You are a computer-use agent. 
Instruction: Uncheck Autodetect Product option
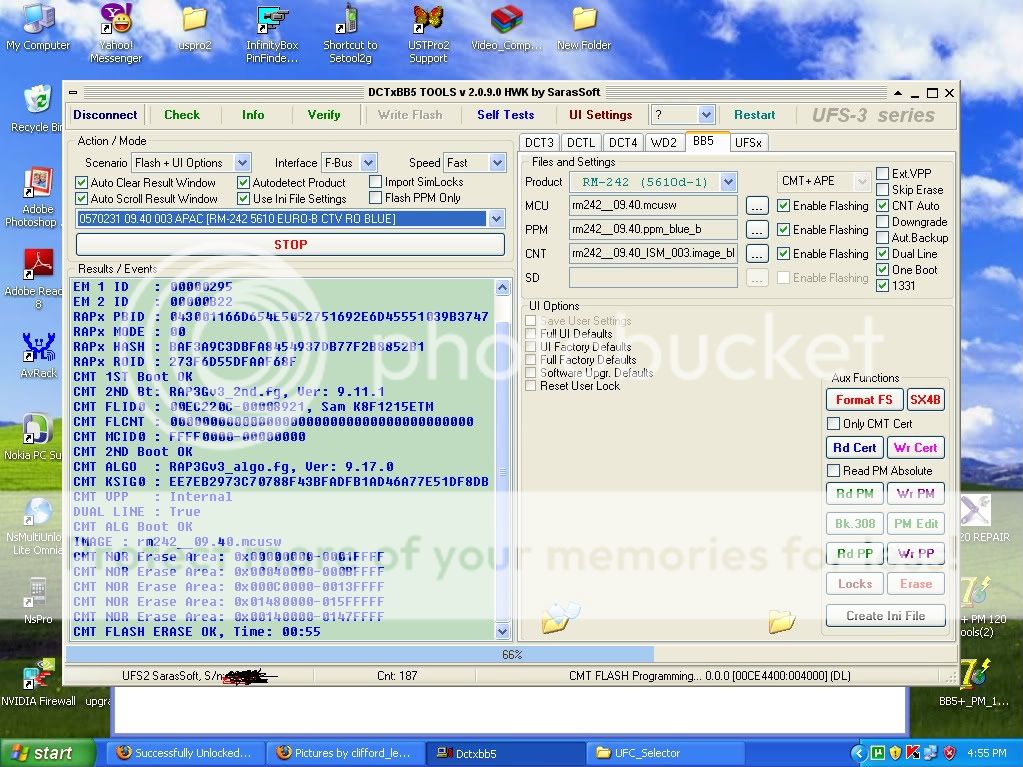click(x=243, y=183)
